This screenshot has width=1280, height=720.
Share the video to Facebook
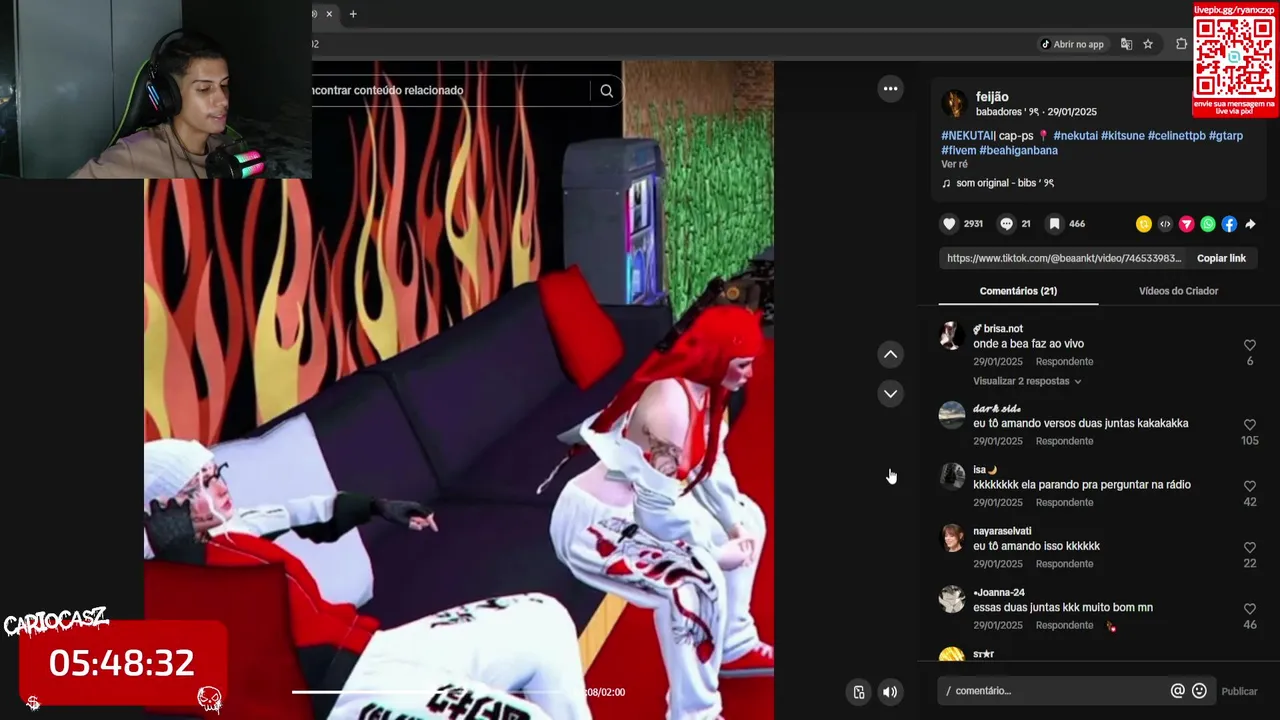pos(1229,224)
